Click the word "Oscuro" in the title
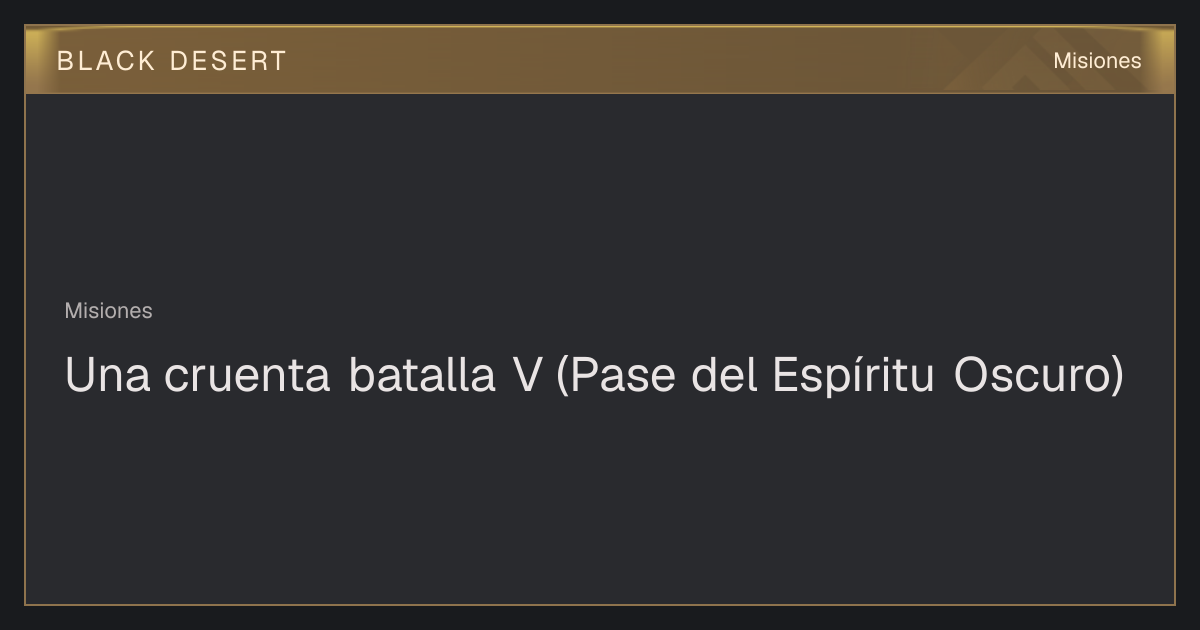 tap(1030, 376)
